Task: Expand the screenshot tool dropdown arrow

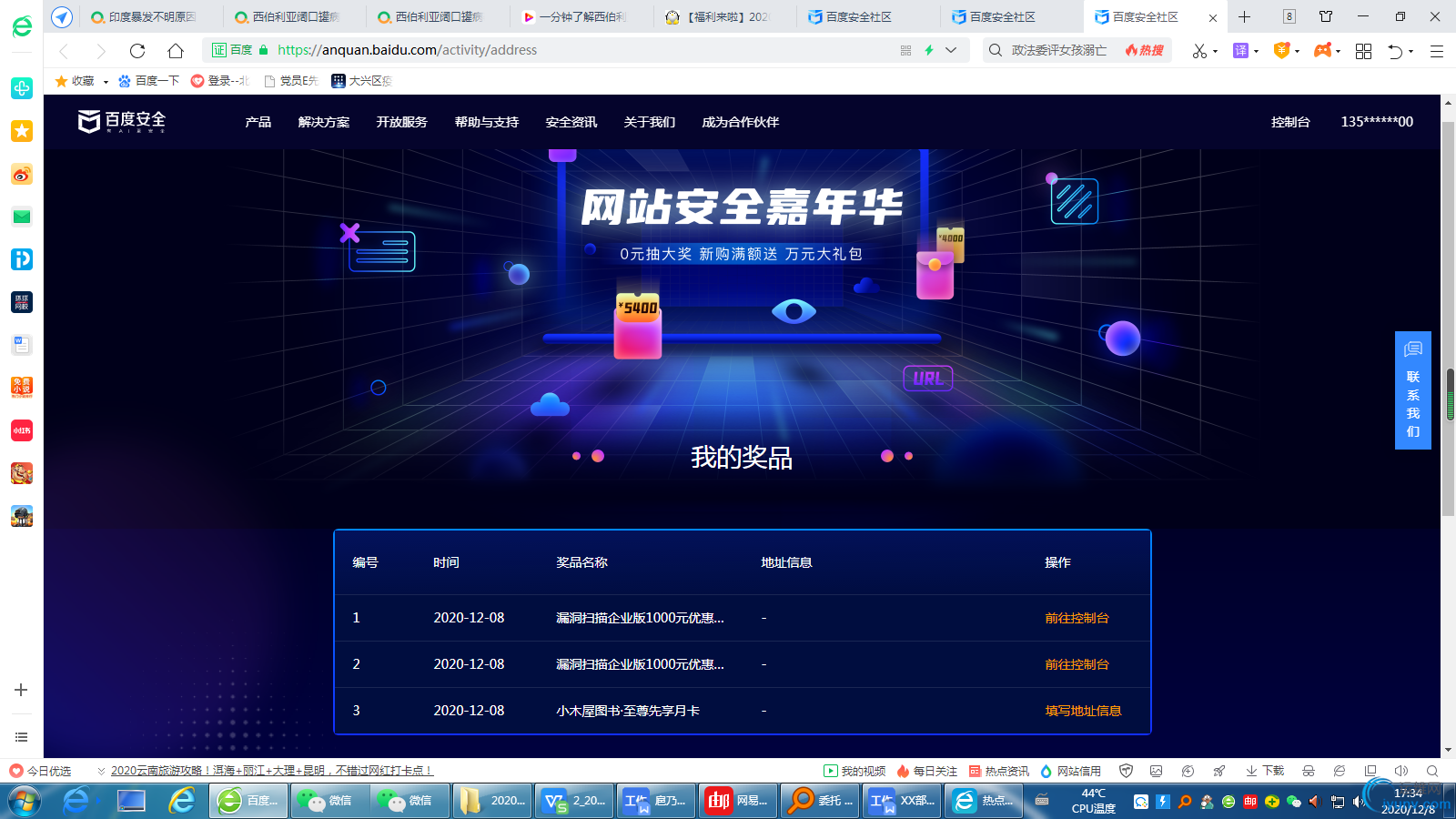Action: coord(1216,52)
